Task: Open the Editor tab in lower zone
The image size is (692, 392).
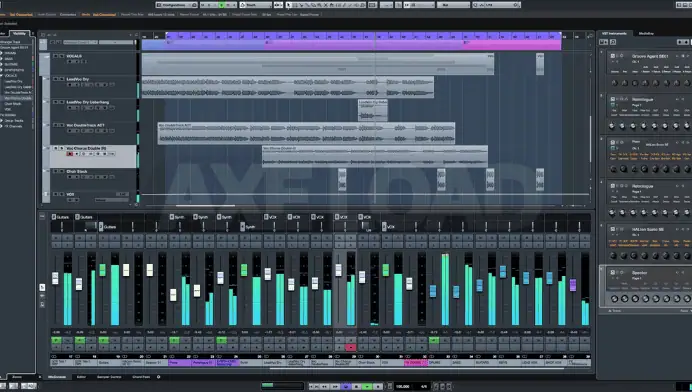Action: tap(82, 377)
